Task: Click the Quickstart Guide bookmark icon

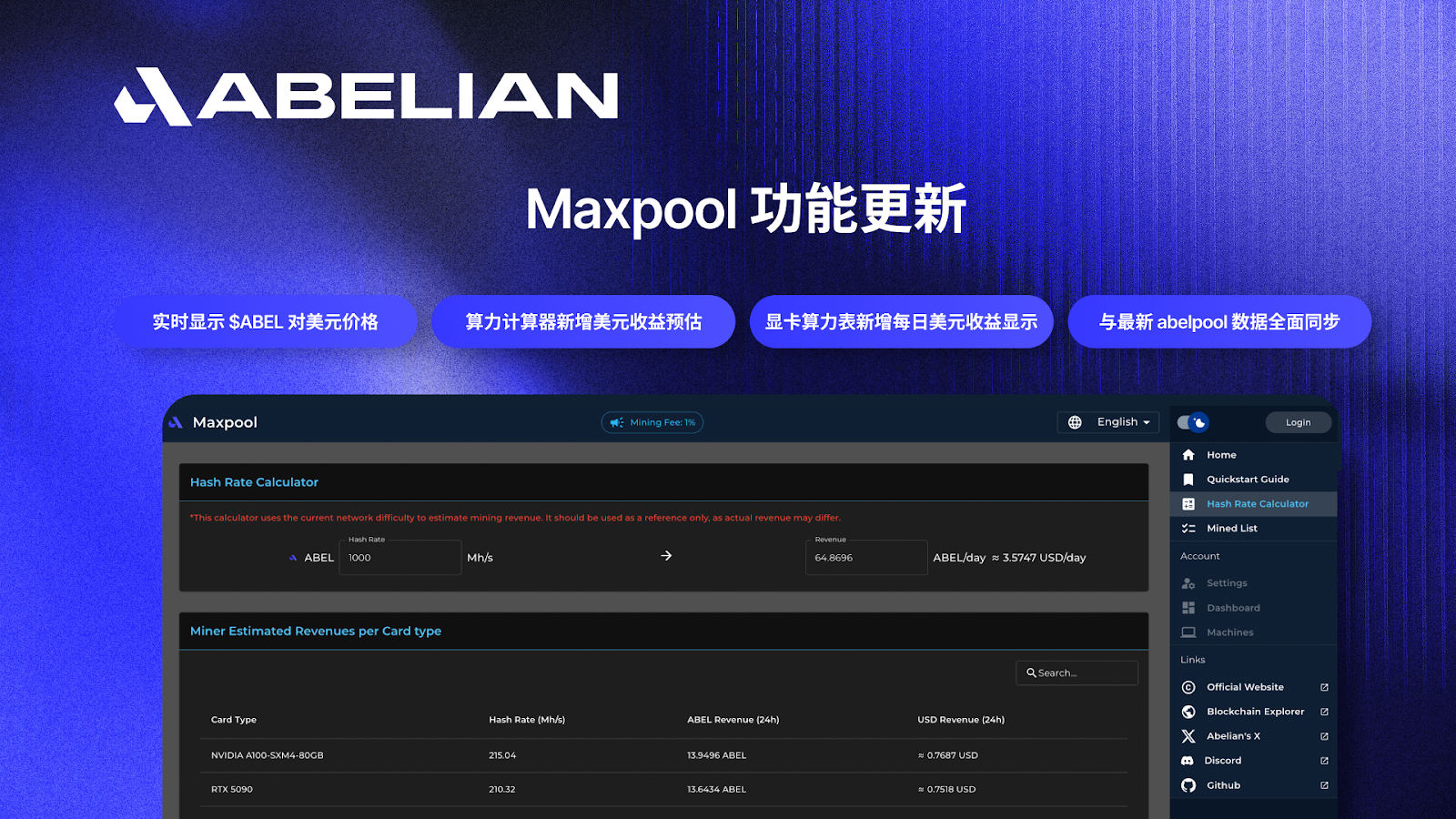Action: point(1188,480)
